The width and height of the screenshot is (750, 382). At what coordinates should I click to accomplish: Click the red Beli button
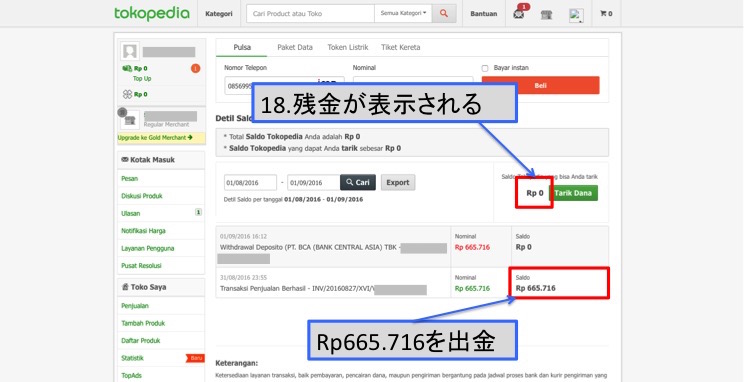point(540,85)
